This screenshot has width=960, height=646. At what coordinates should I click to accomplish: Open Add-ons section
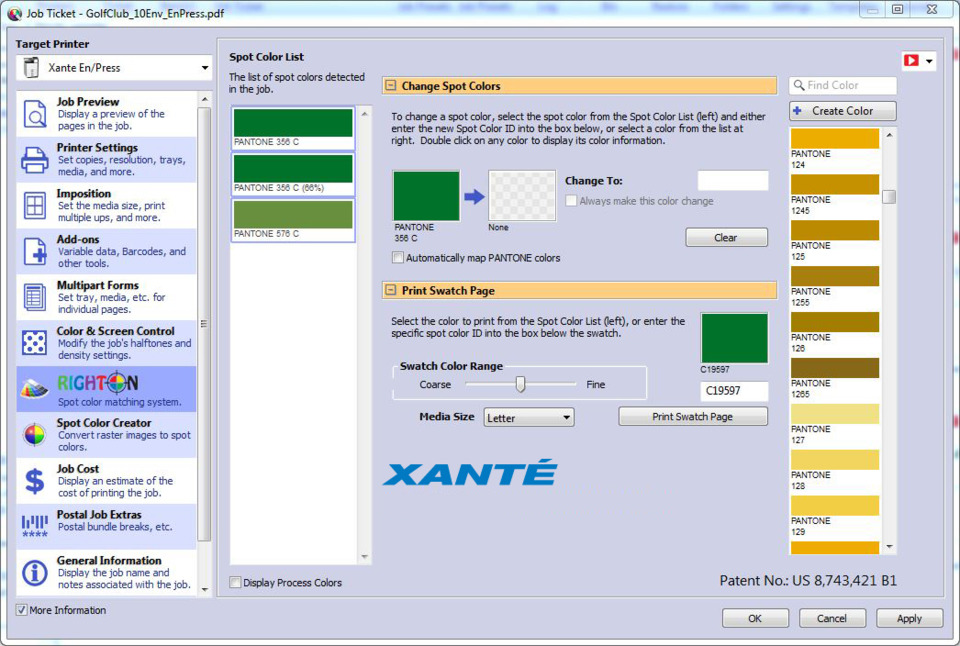(107, 252)
